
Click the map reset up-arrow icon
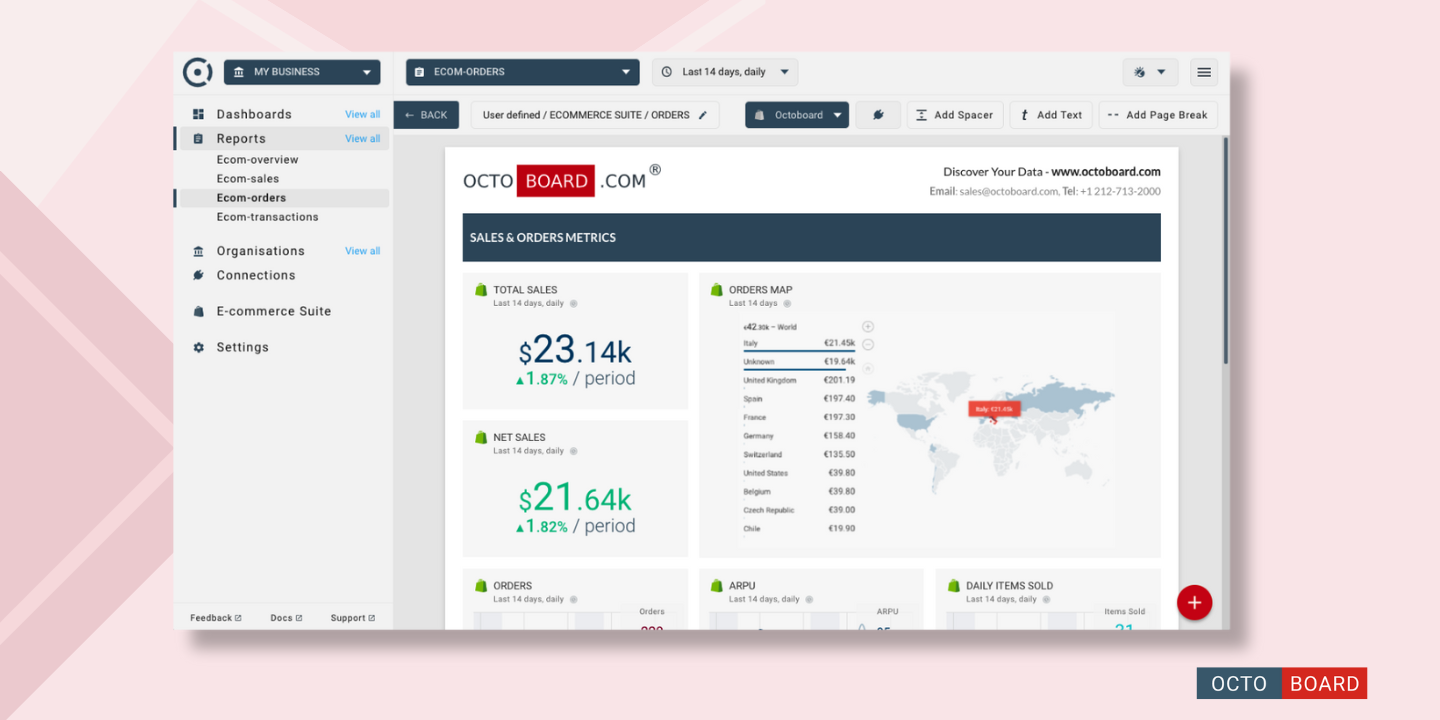coord(868,368)
